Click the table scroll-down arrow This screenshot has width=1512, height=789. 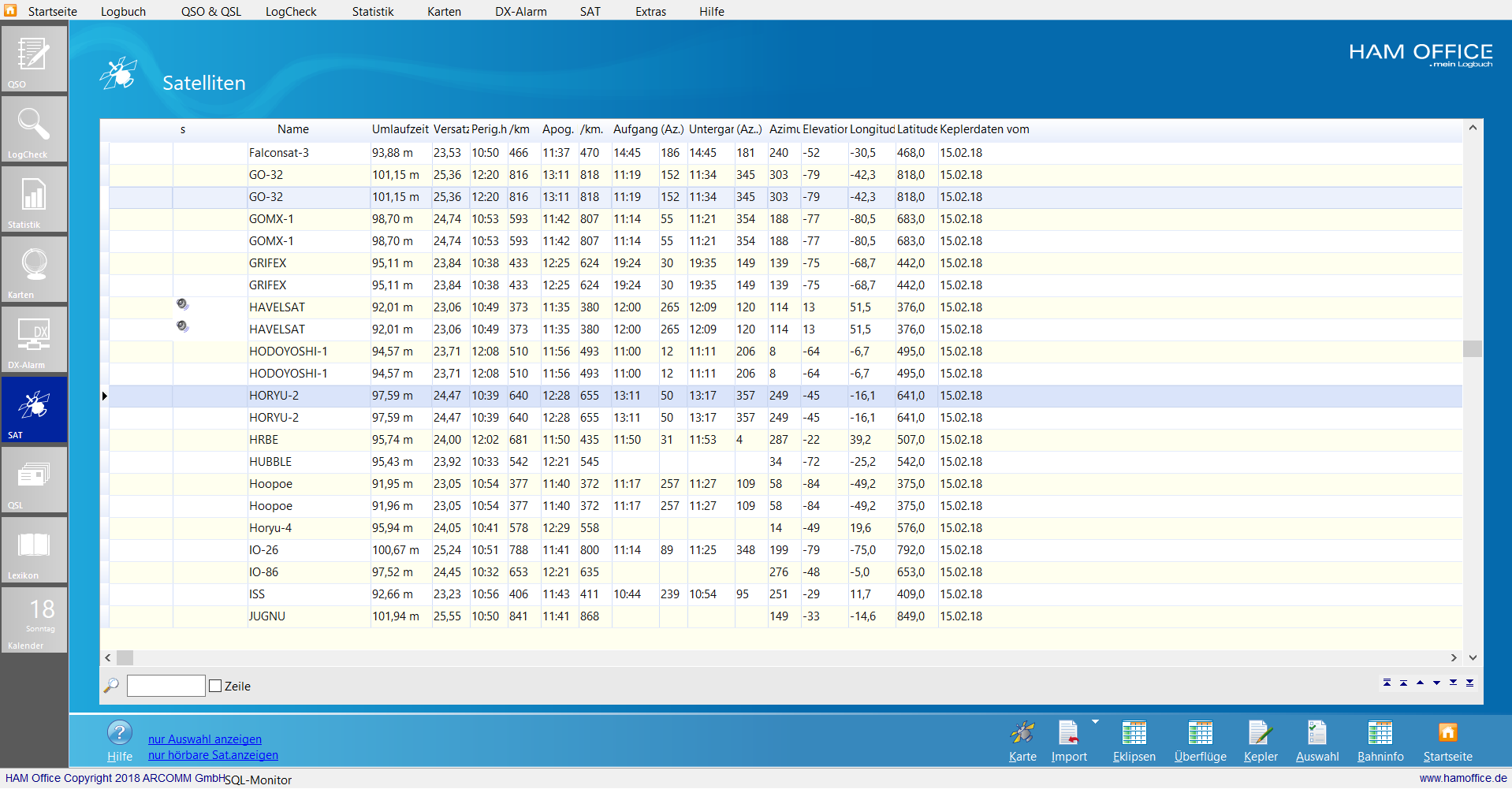pos(1473,657)
